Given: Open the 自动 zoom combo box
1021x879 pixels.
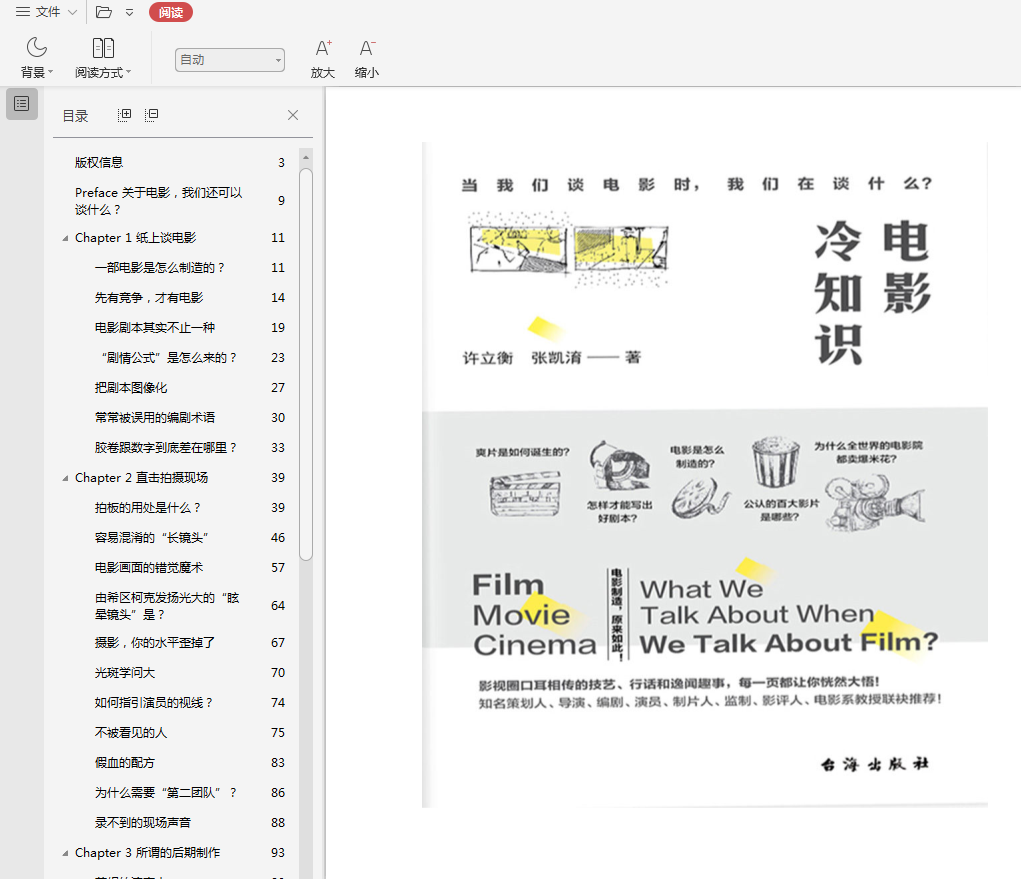Looking at the screenshot, I should [229, 60].
